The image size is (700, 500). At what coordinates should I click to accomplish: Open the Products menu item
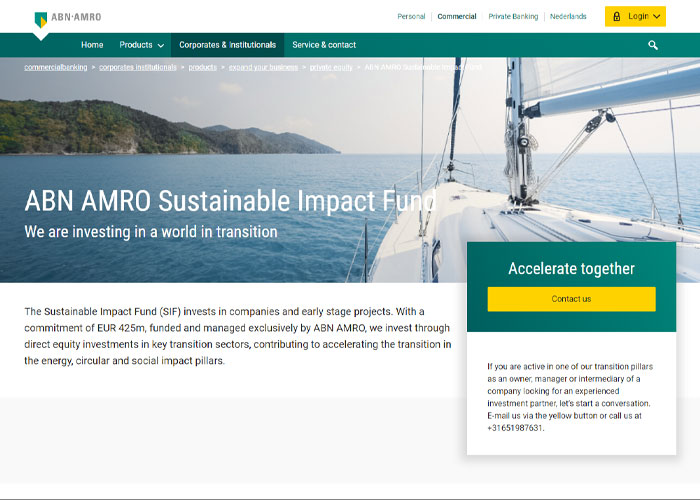point(136,45)
